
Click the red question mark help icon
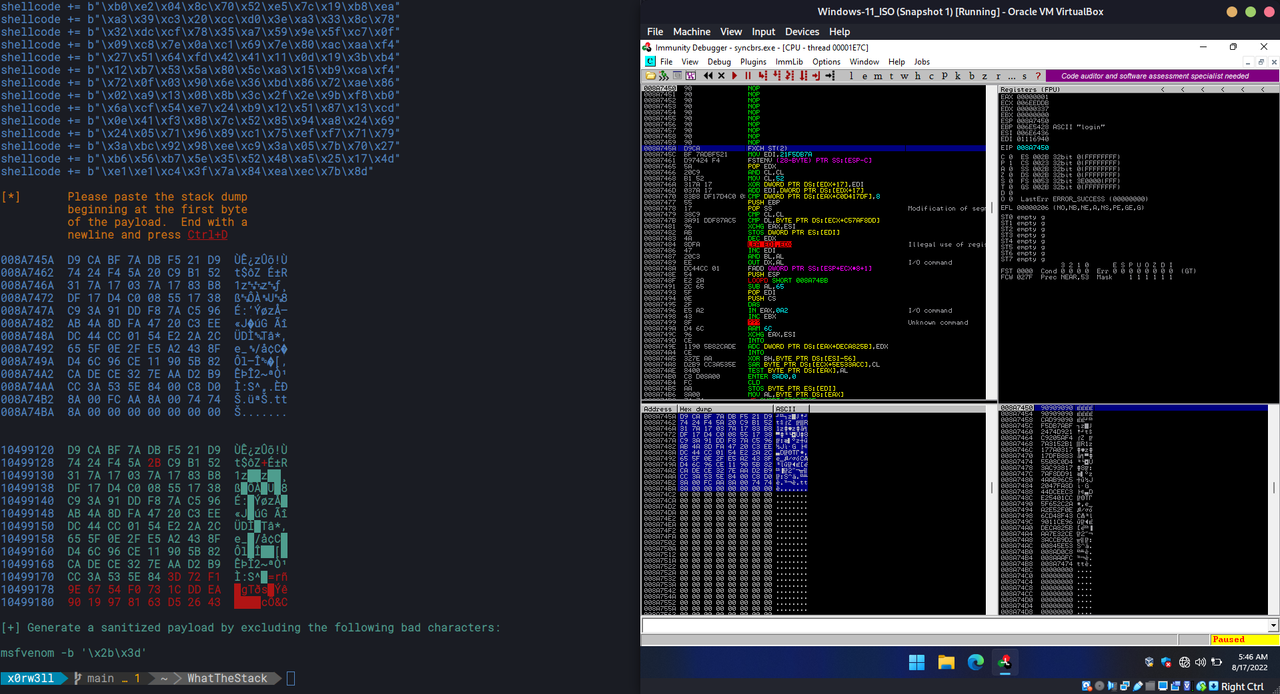click(x=1037, y=76)
